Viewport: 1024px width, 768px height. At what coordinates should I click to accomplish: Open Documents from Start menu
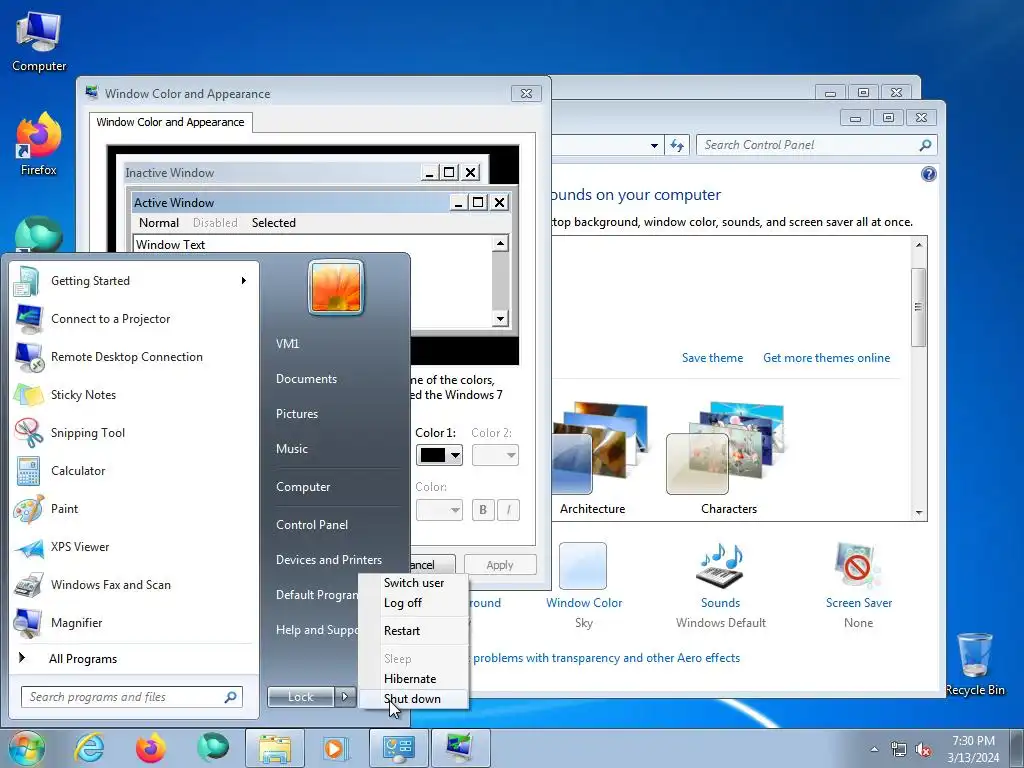coord(306,379)
